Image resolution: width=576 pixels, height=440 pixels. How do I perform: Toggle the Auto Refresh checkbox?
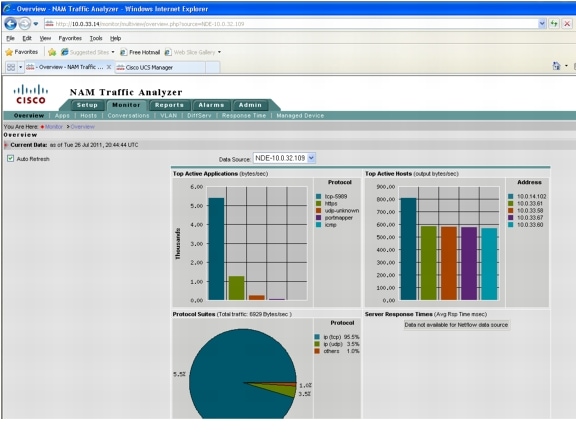click(x=10, y=158)
